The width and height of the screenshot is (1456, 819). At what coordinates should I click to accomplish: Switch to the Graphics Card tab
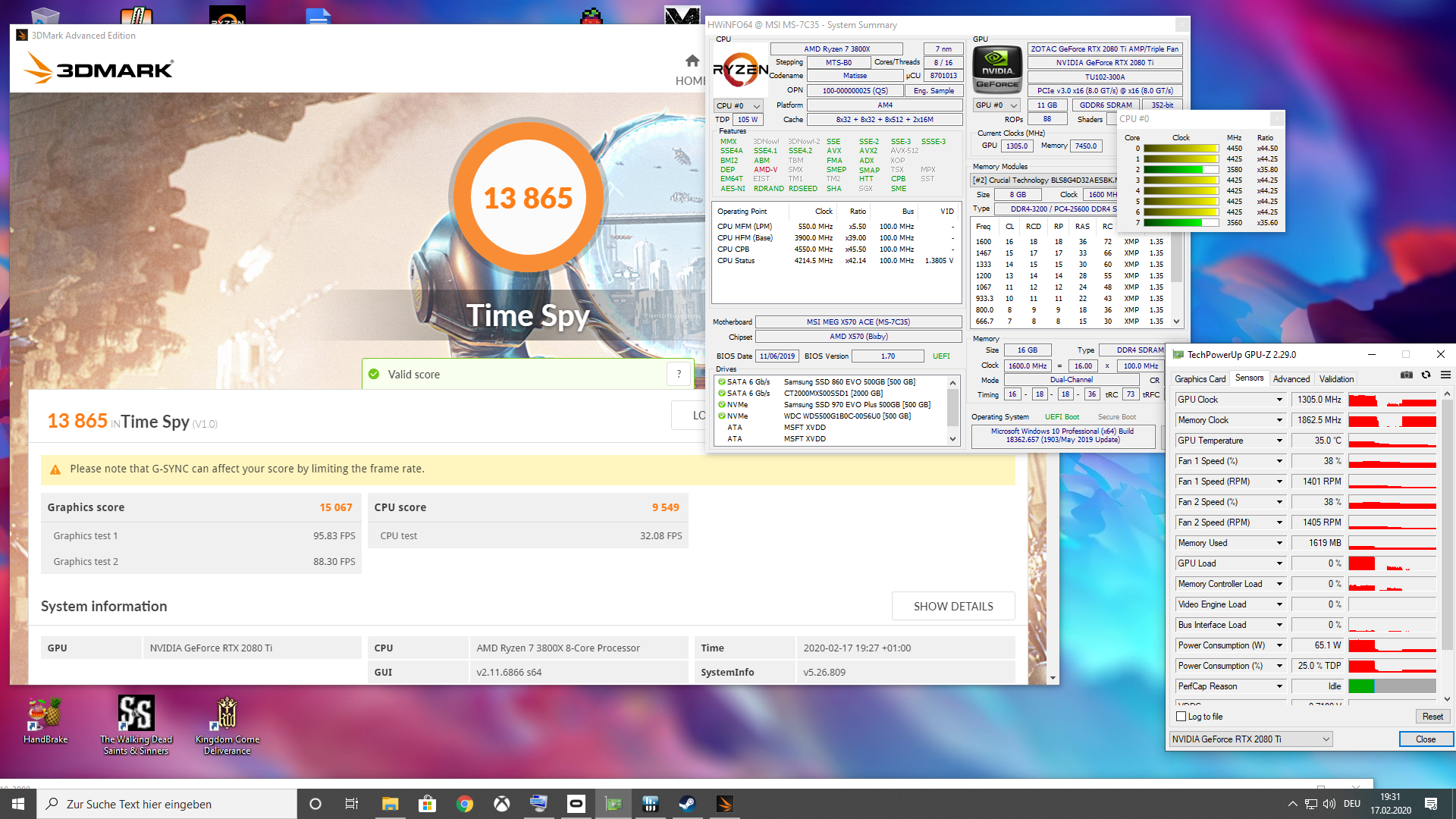click(x=1200, y=379)
